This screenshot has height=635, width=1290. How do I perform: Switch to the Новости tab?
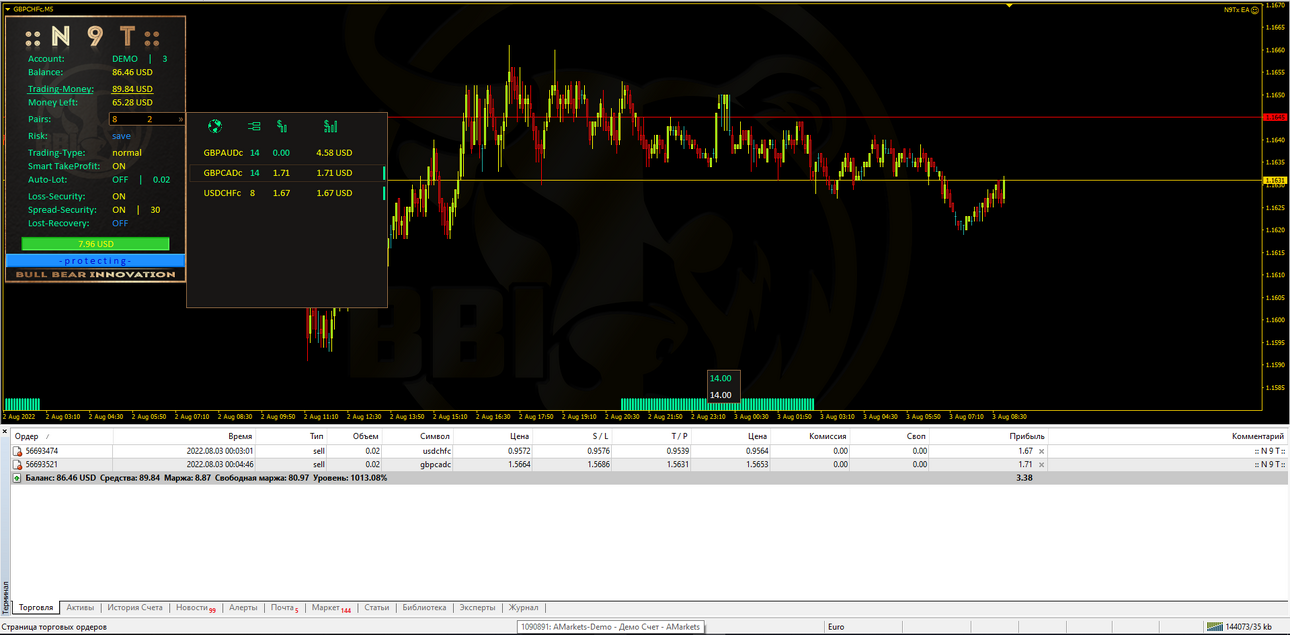point(195,607)
